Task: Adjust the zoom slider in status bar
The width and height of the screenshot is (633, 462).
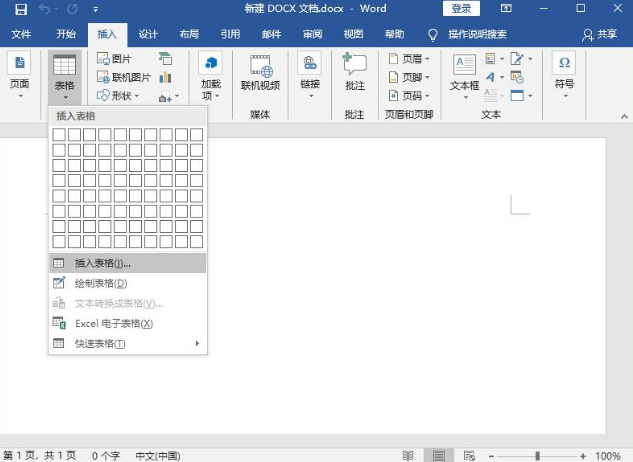Action: click(538, 455)
